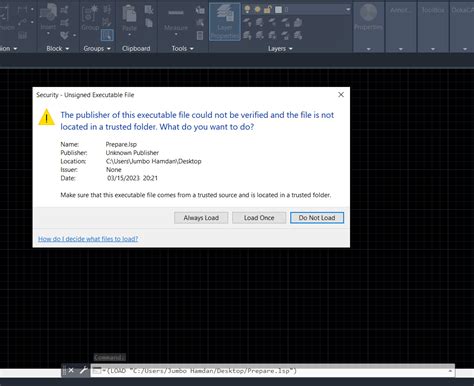
Task: Open Edit Attributes dropdown arrow
Action: click(74, 35)
